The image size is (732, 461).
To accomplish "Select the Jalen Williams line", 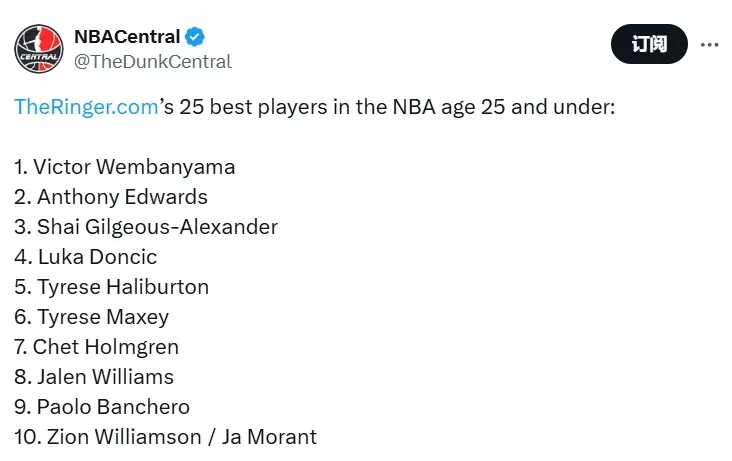I will [x=105, y=377].
